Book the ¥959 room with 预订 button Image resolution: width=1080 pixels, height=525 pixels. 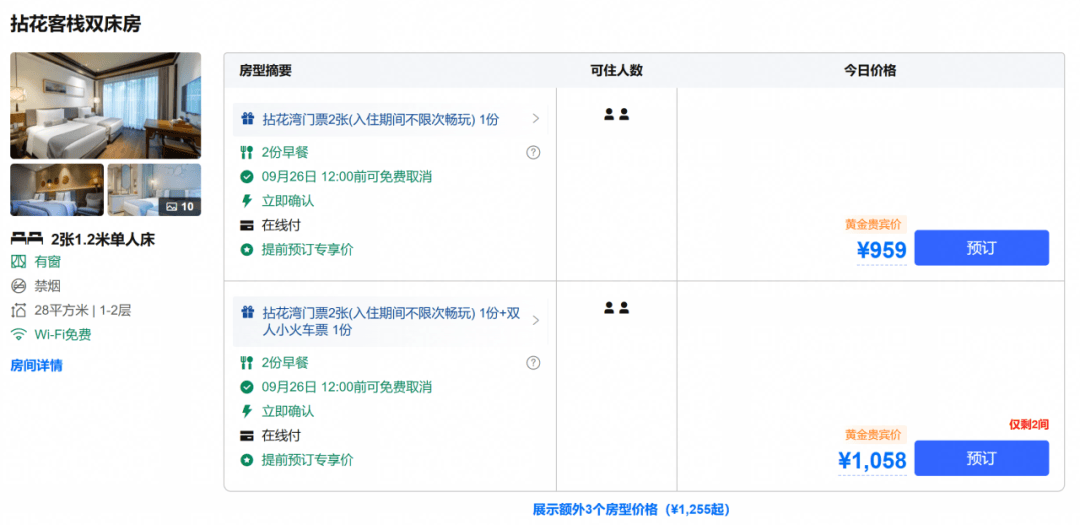pyautogui.click(x=982, y=248)
